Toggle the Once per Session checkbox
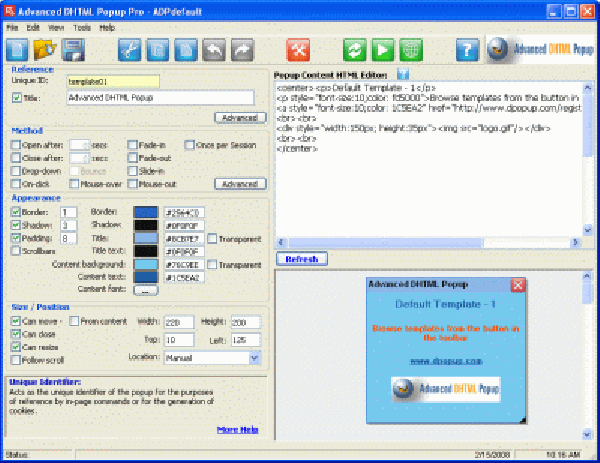Screen dimensions: 600x463 188,144
